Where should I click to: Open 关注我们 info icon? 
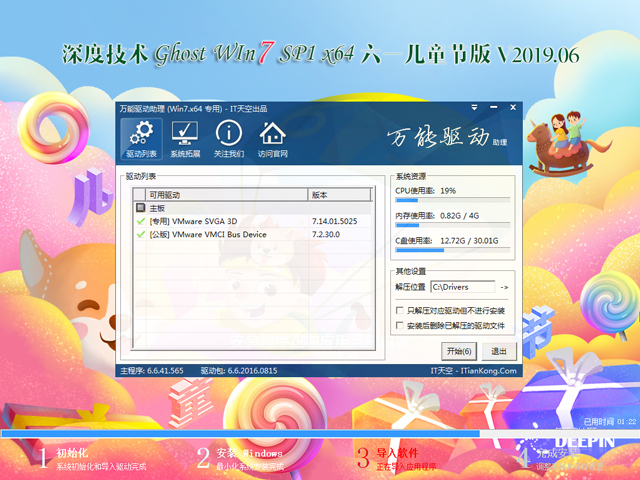pos(229,139)
